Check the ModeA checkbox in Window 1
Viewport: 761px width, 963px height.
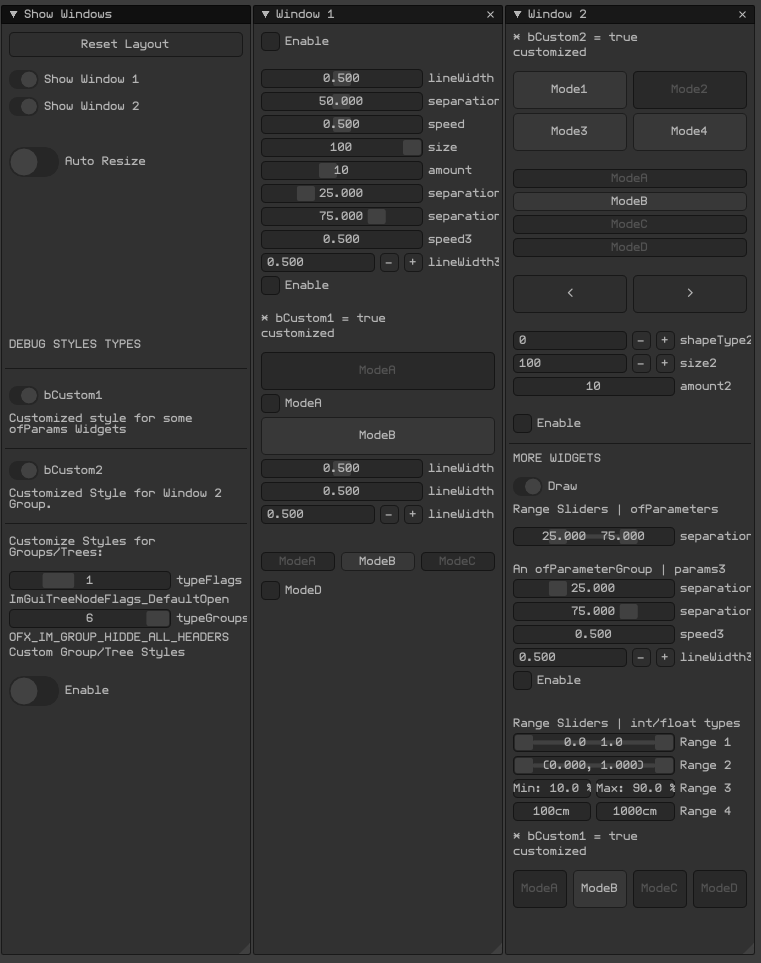coord(270,404)
